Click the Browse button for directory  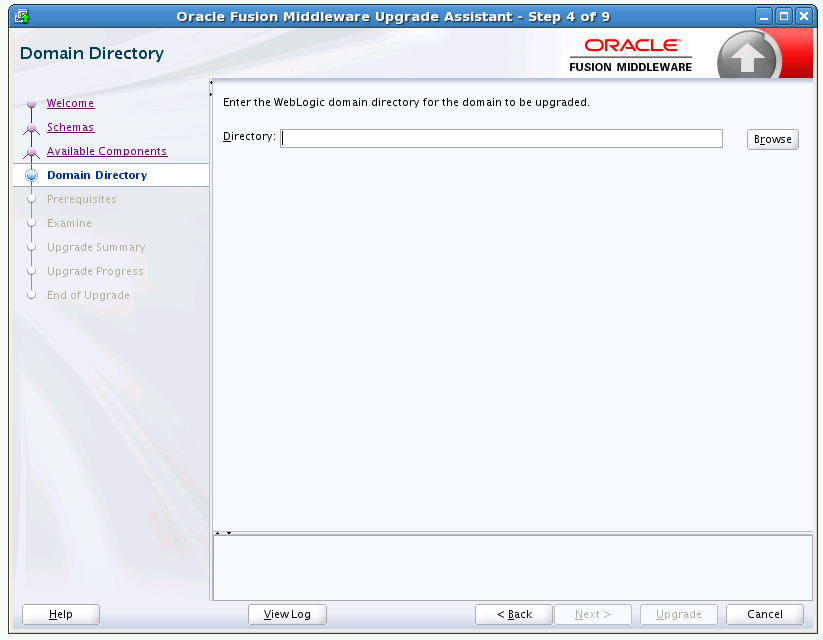point(773,139)
